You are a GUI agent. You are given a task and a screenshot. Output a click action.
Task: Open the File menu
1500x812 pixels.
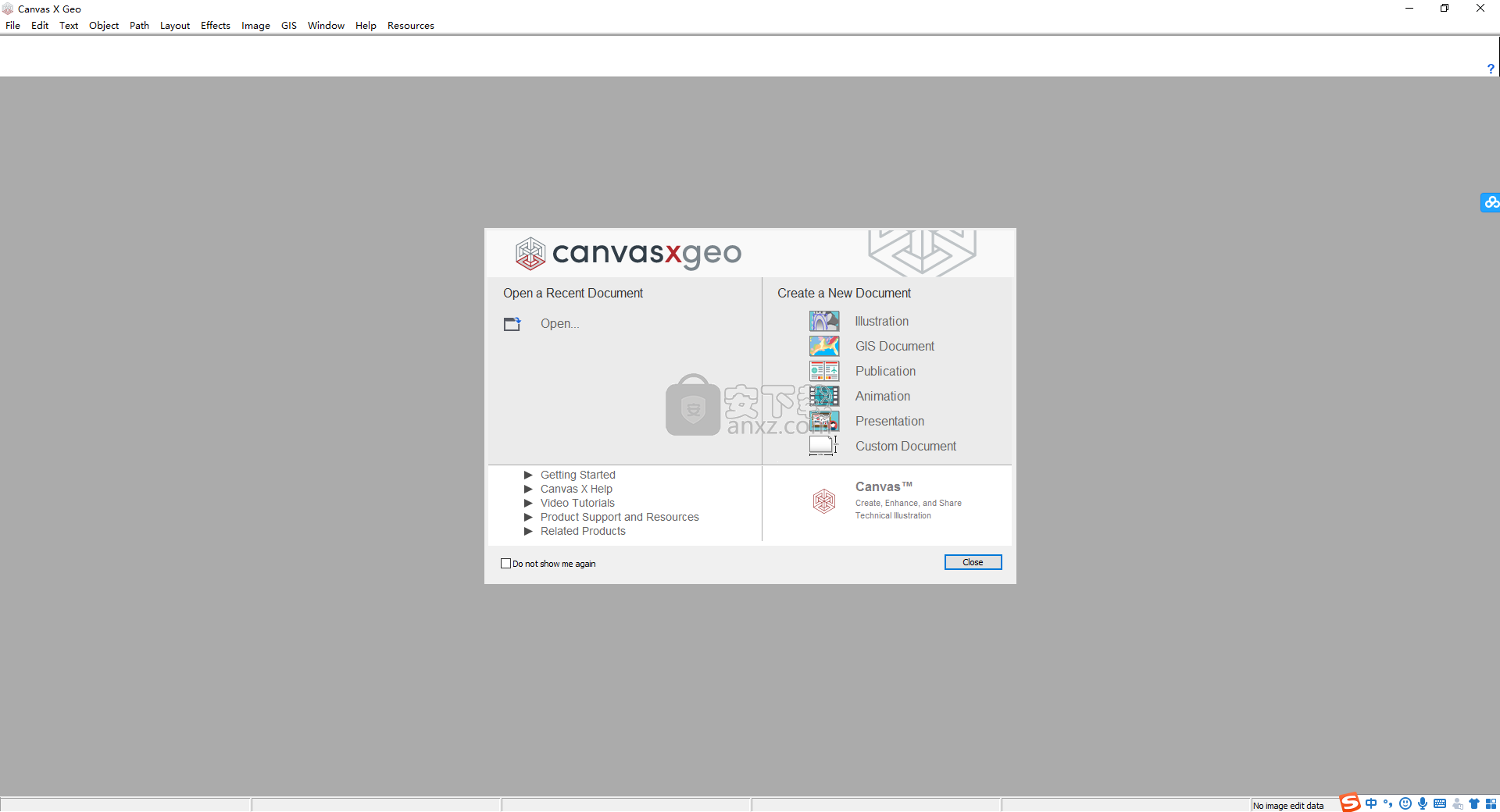click(x=12, y=25)
